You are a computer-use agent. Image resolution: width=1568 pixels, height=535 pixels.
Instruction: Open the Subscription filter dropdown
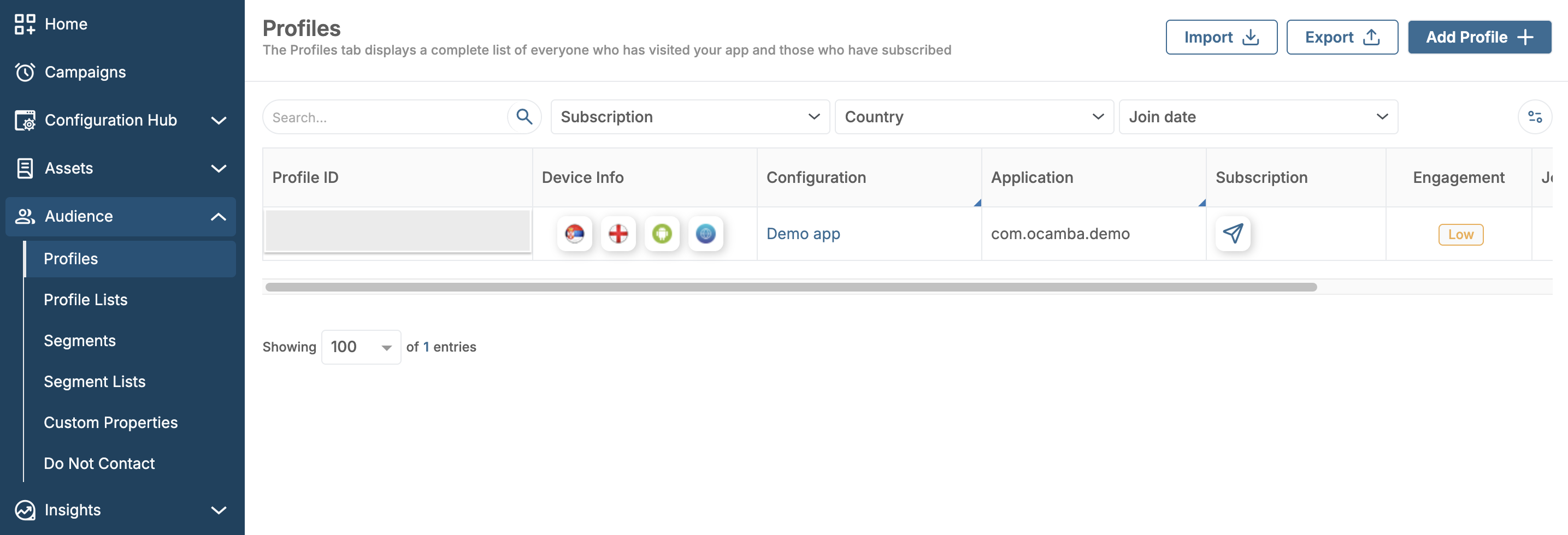coord(689,117)
